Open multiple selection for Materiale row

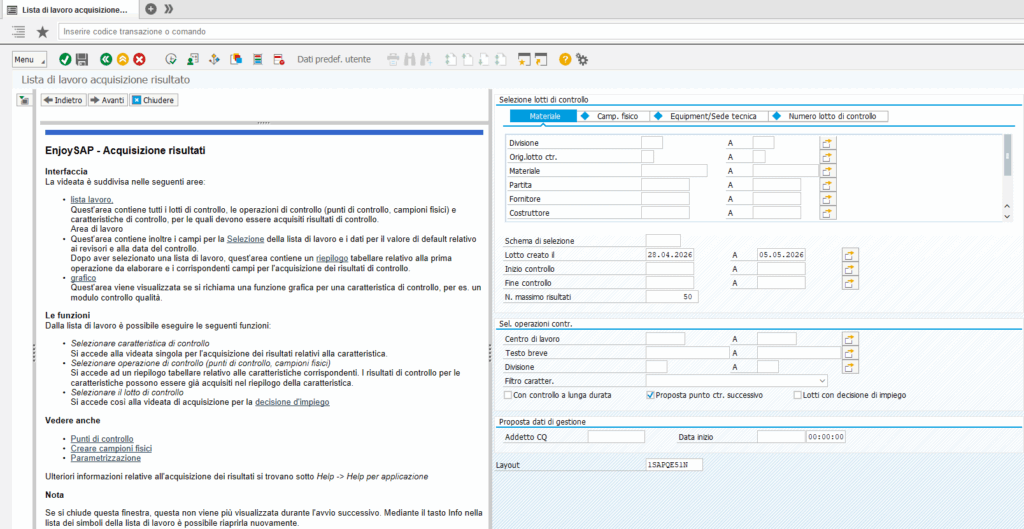(828, 171)
